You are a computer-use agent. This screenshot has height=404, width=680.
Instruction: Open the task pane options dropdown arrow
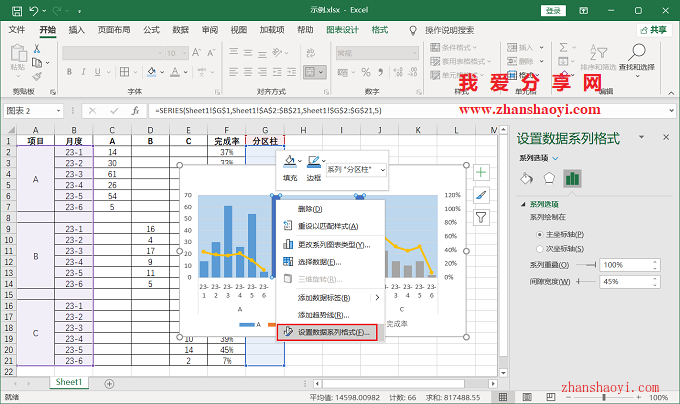641,137
